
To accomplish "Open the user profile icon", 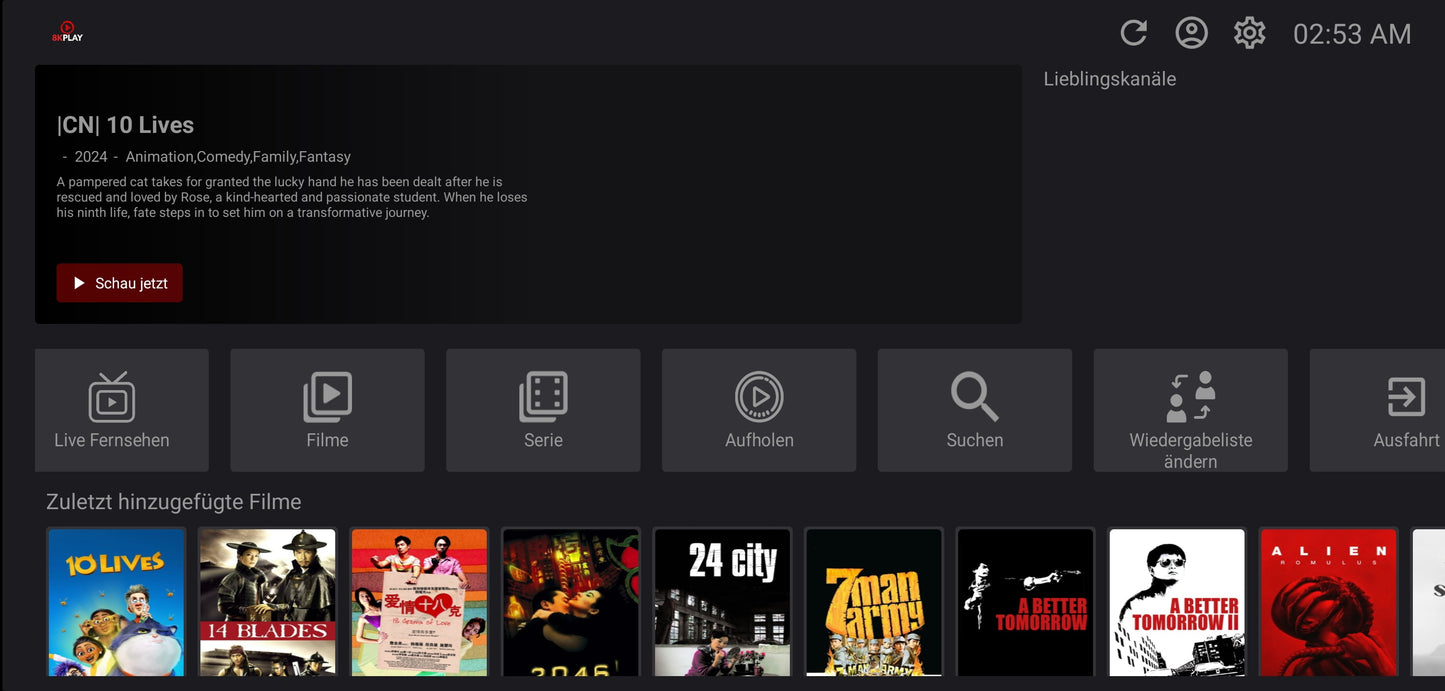I will (1191, 33).
